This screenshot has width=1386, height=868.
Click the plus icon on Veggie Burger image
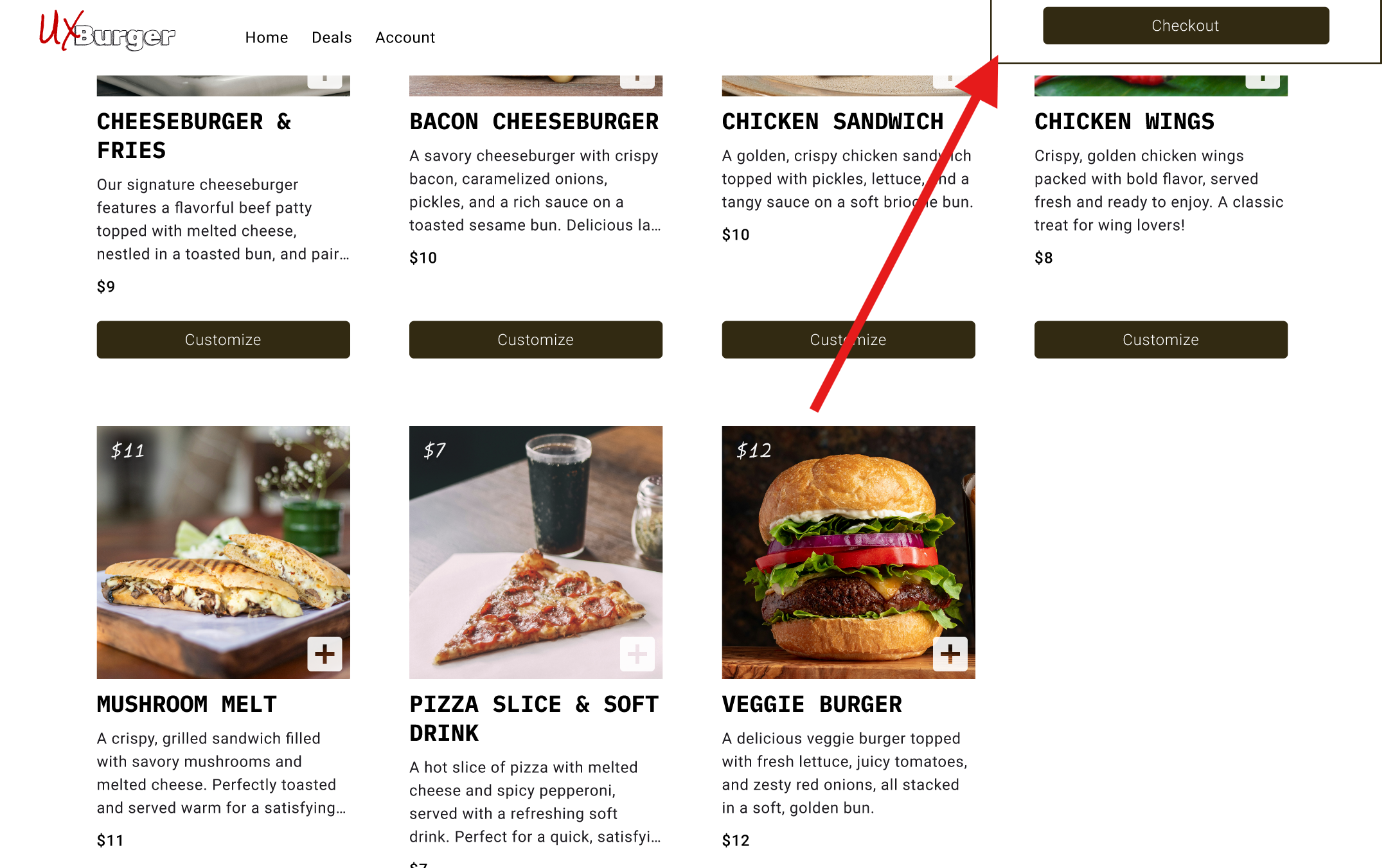(950, 654)
